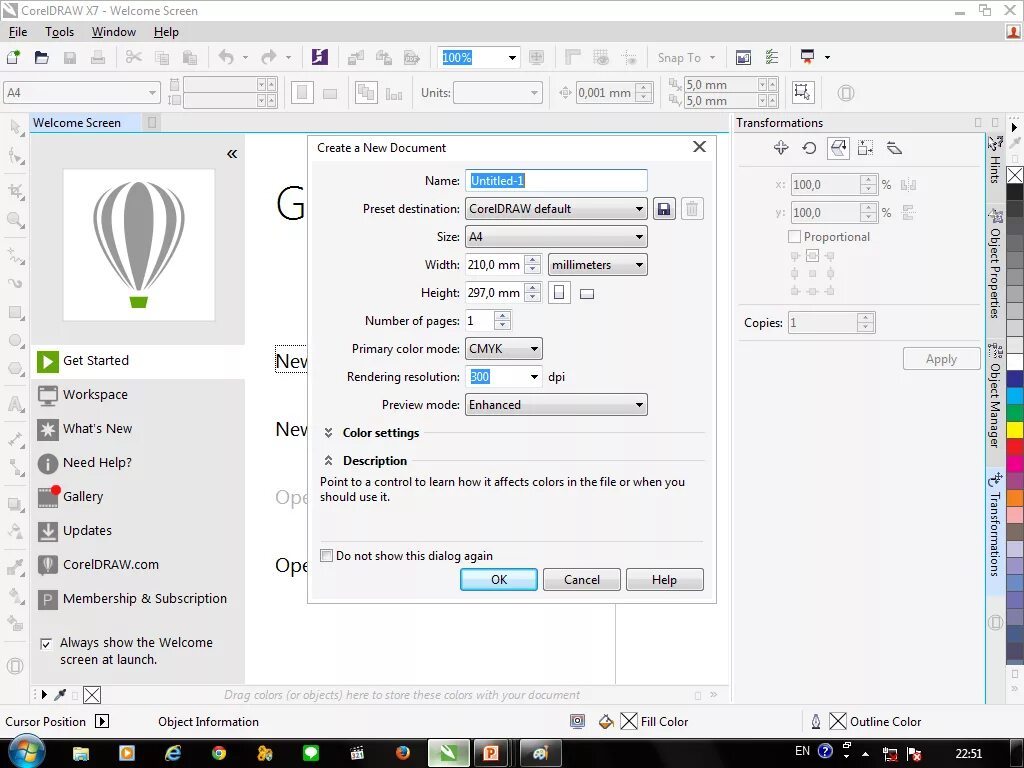Open Primary color mode CMYK dropdown

pyautogui.click(x=504, y=349)
